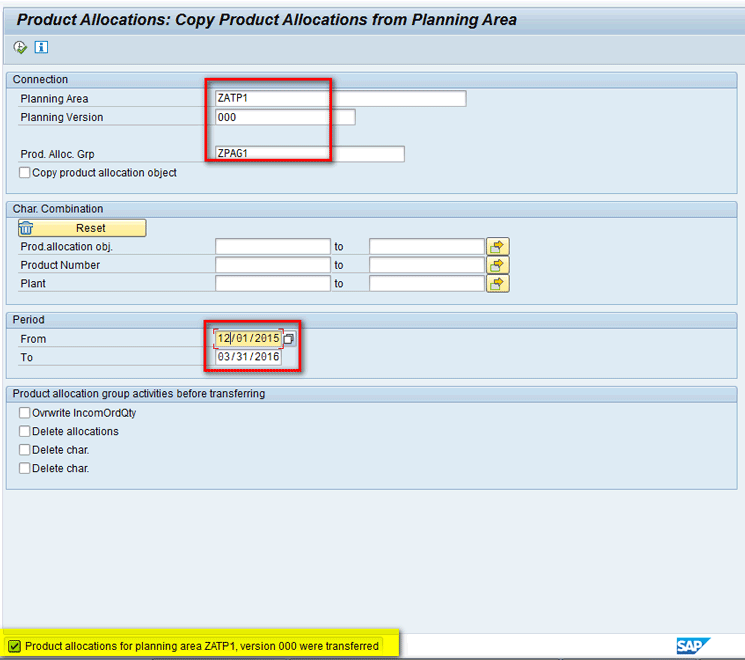Click the green success status icon

(x=14, y=646)
